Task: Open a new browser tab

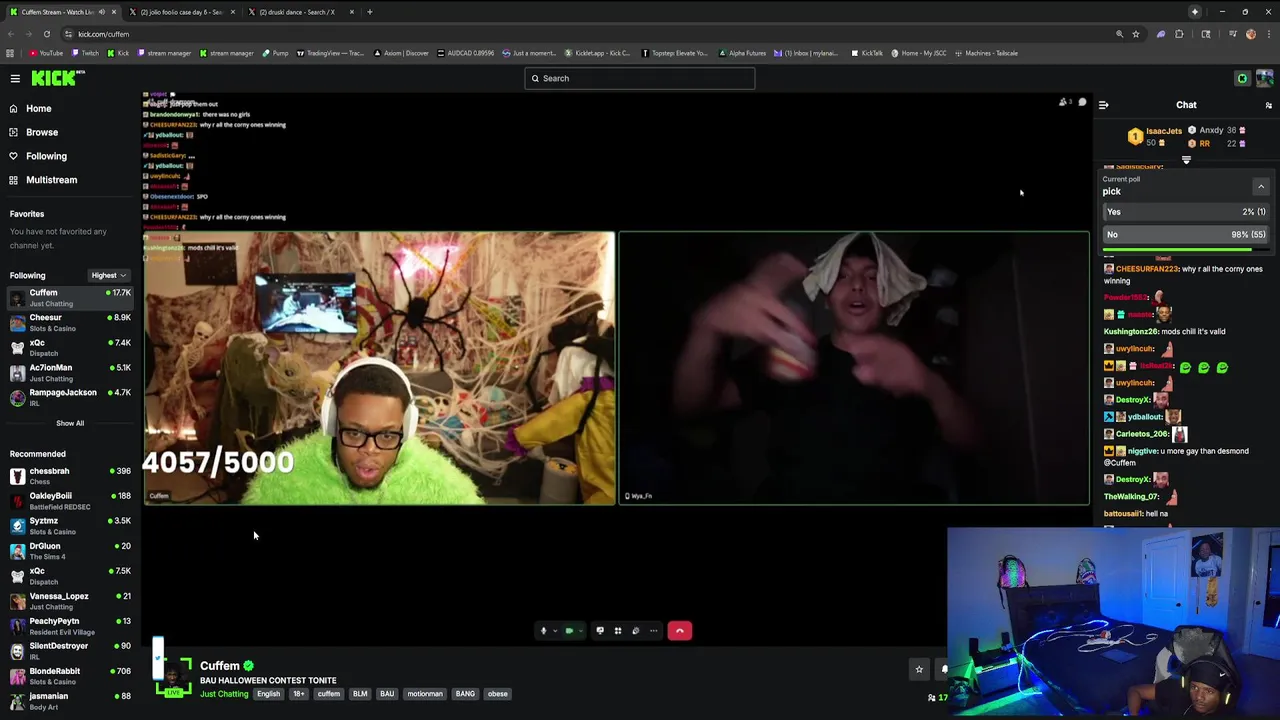Action: (x=370, y=12)
